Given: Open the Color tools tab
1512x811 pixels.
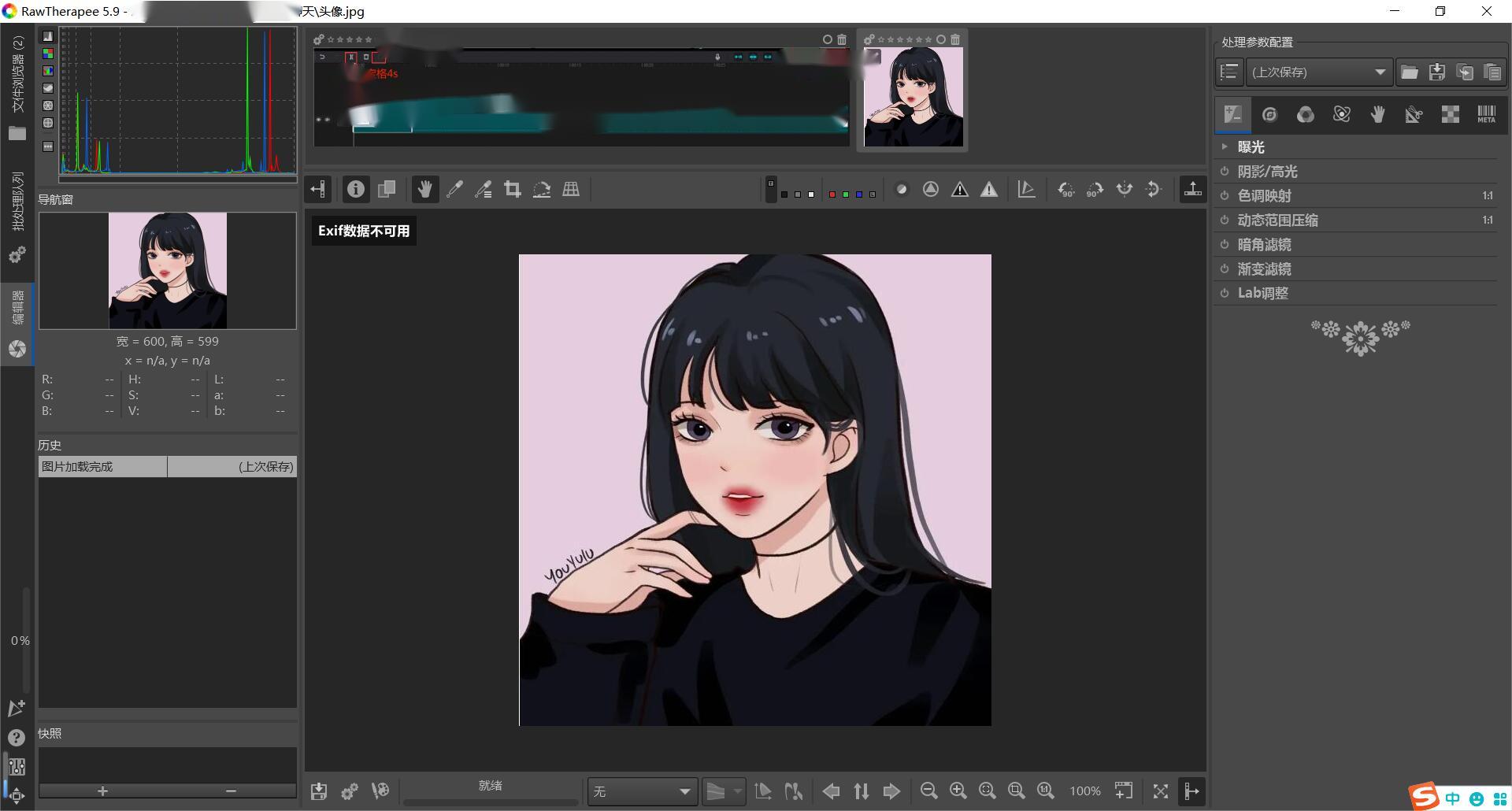Looking at the screenshot, I should 1306,115.
